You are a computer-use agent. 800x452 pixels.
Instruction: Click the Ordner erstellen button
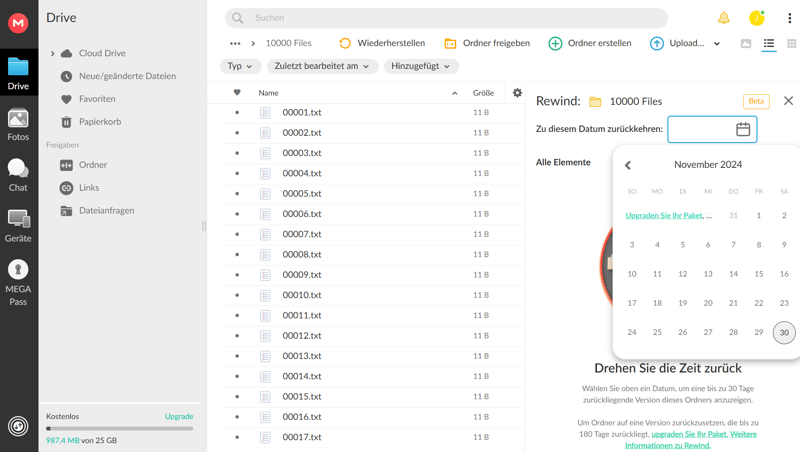[x=589, y=44]
